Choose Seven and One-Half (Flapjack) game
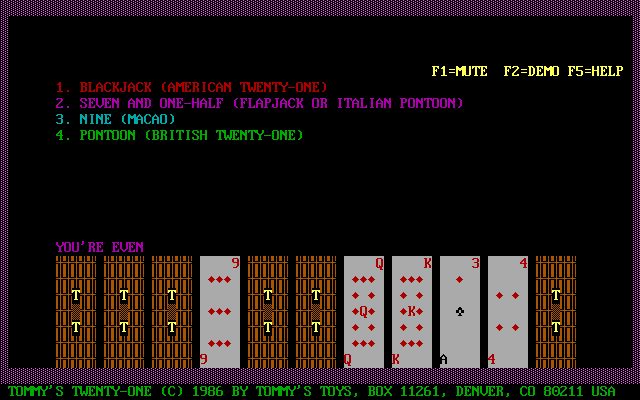640x400 pixels. point(260,103)
